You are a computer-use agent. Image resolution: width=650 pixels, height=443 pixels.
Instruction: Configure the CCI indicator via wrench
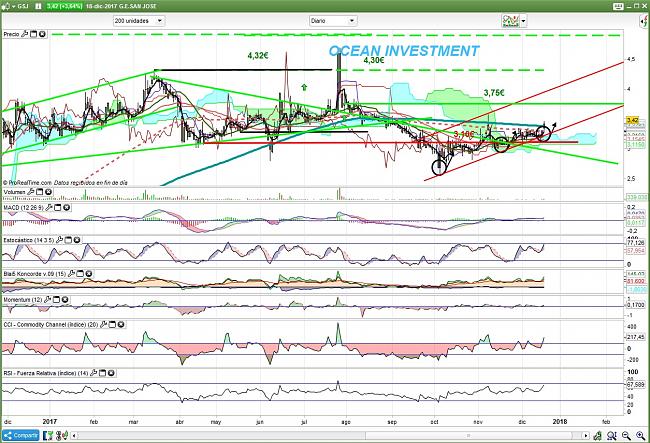104,324
